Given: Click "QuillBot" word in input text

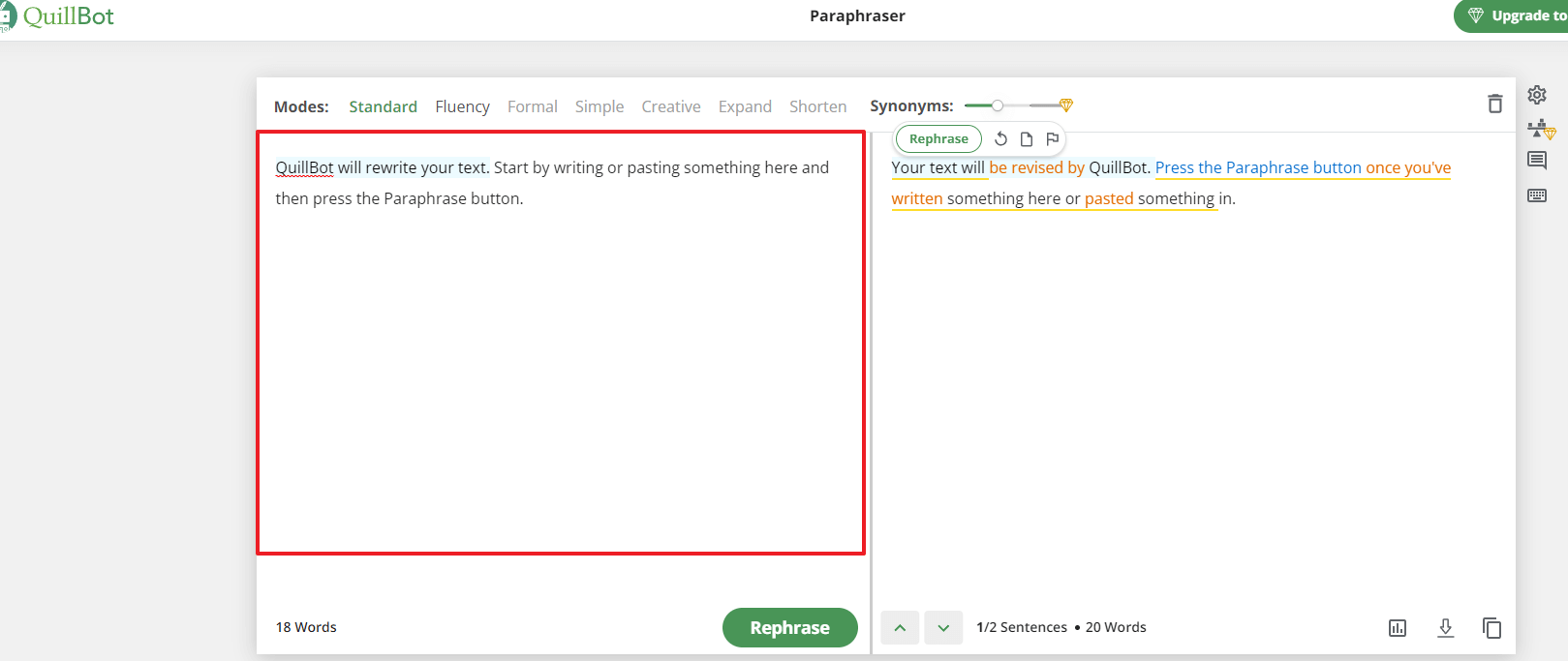Looking at the screenshot, I should 304,167.
